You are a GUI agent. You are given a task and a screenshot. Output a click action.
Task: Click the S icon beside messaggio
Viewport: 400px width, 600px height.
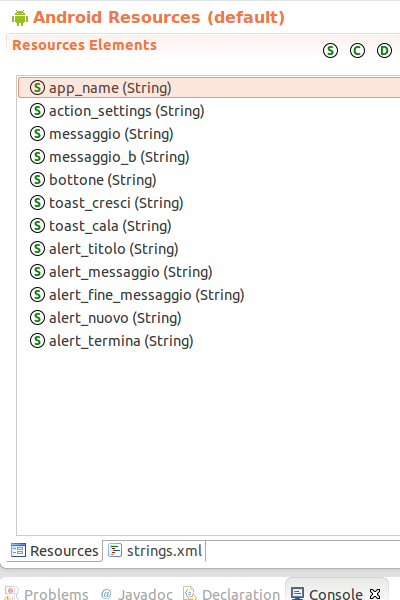(x=38, y=134)
